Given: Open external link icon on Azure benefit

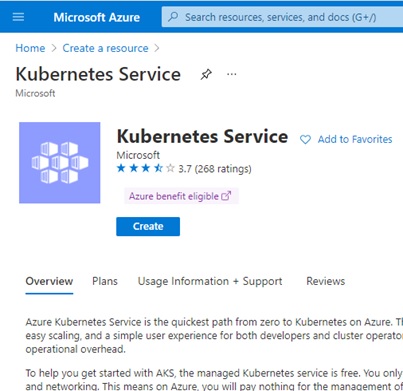Looking at the screenshot, I should click(x=226, y=196).
